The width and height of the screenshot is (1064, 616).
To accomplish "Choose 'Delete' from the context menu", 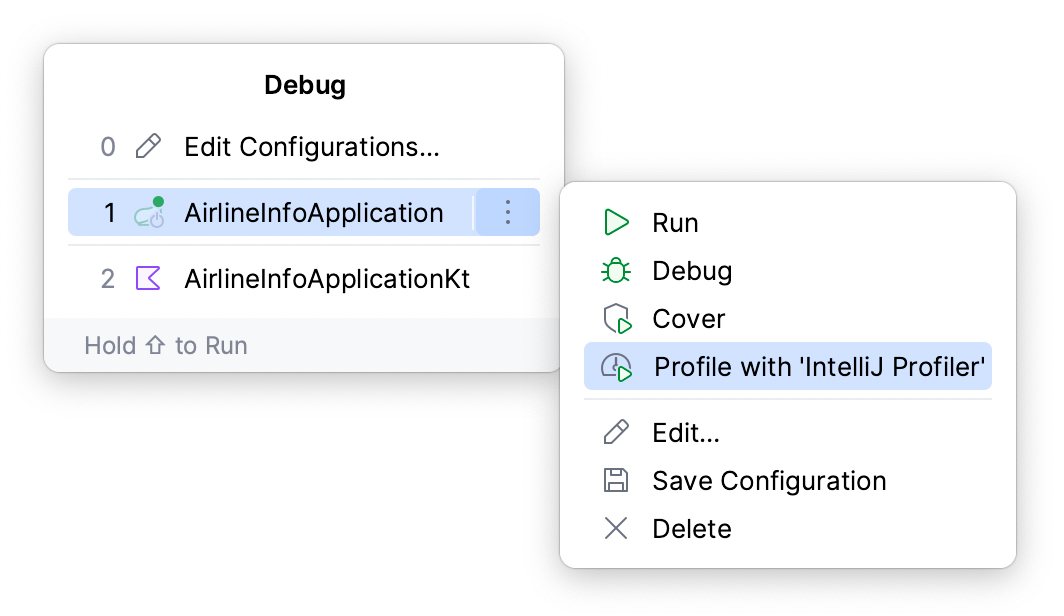I will click(x=692, y=528).
